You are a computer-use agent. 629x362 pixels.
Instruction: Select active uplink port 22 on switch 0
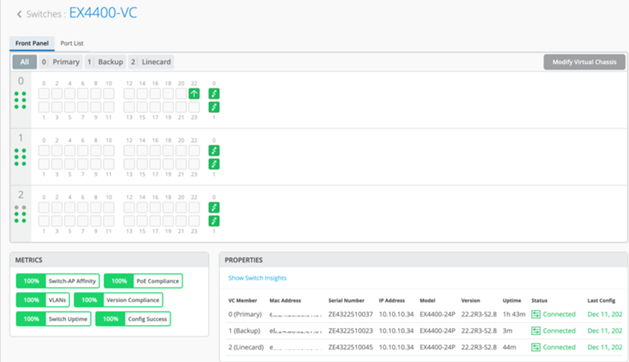pos(194,94)
